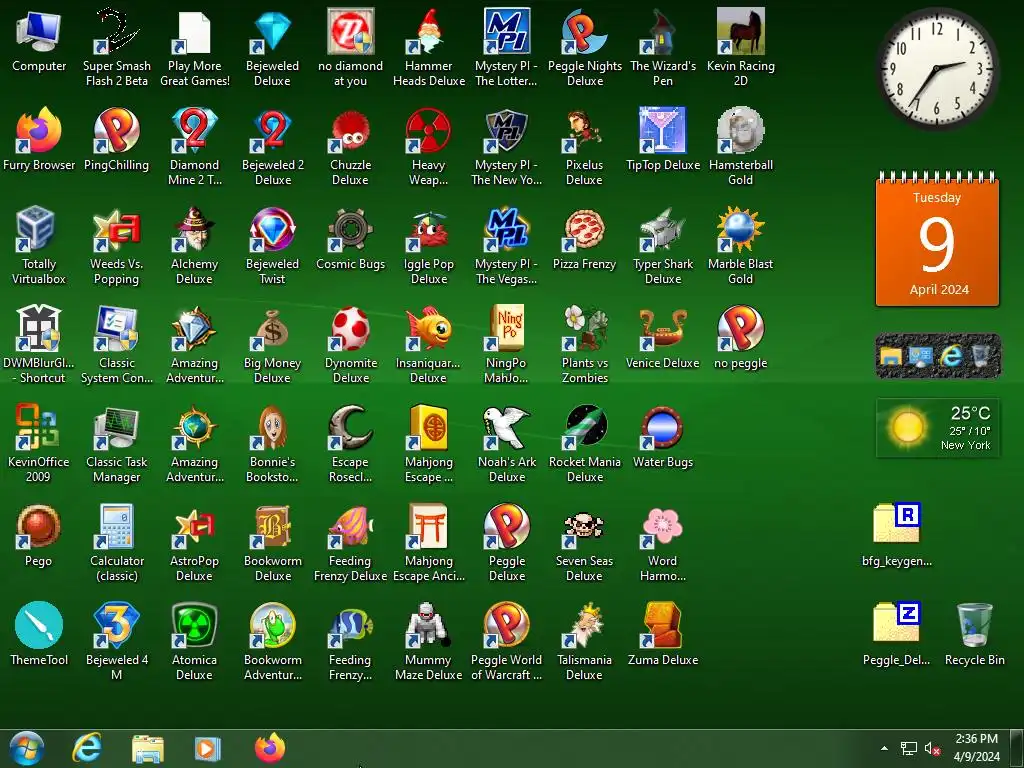Open the Windows Start menu orb

pyautogui.click(x=26, y=748)
